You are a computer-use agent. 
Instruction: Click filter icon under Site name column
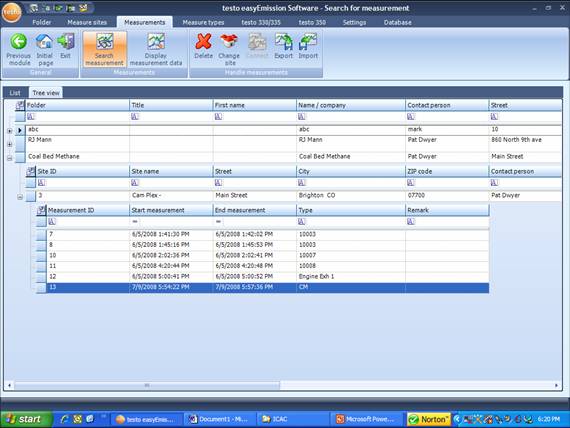point(135,183)
